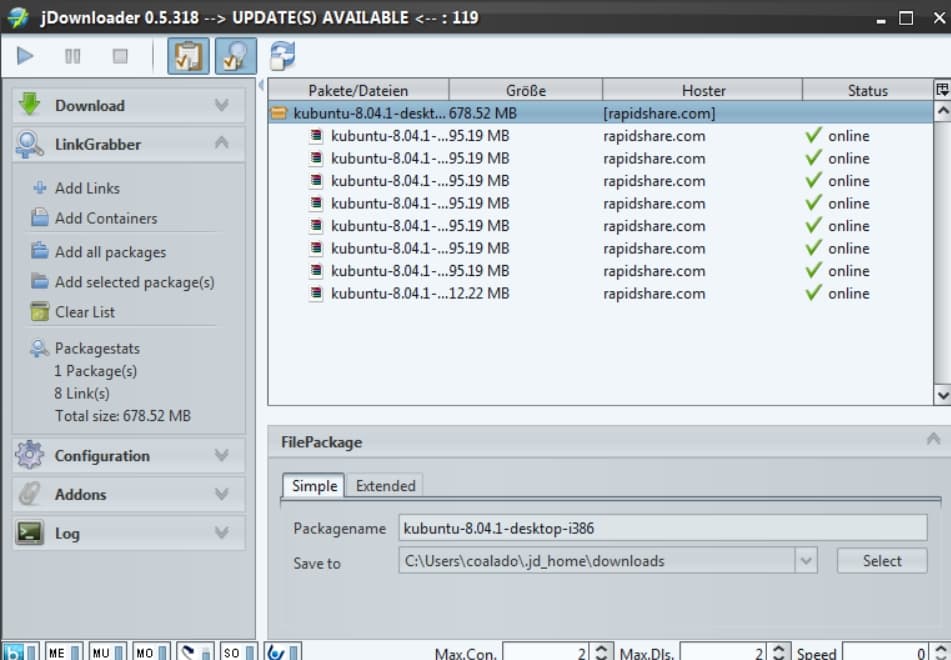Click inside the Packagename text field

663,528
